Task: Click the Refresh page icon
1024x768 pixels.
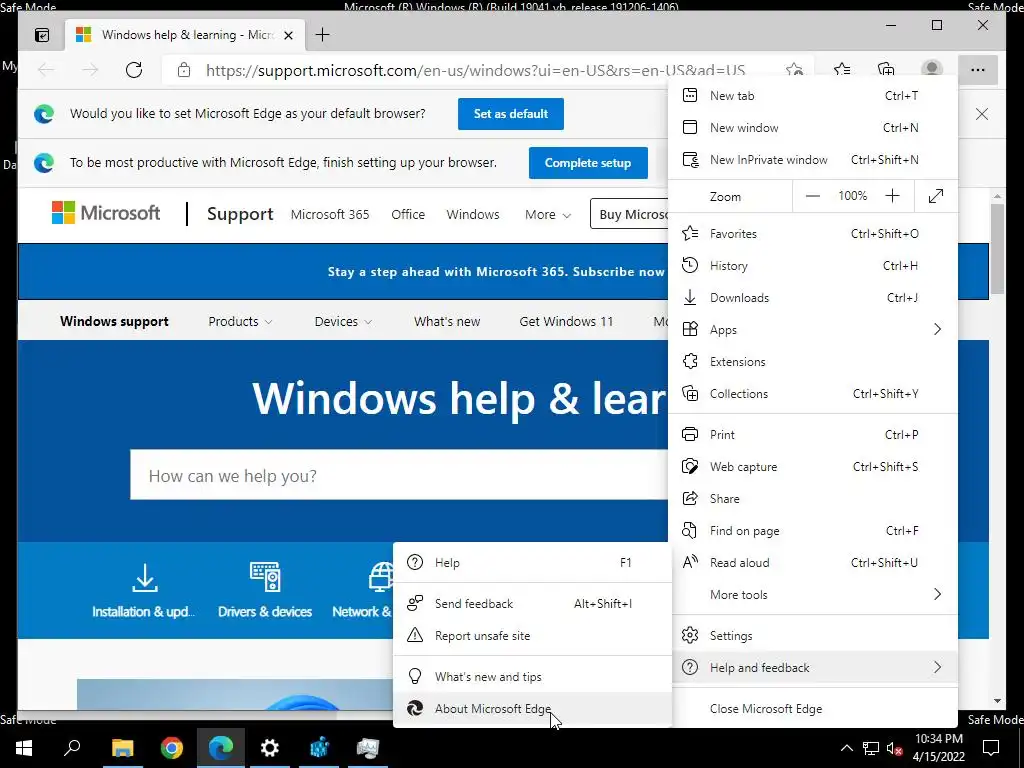Action: [x=134, y=70]
